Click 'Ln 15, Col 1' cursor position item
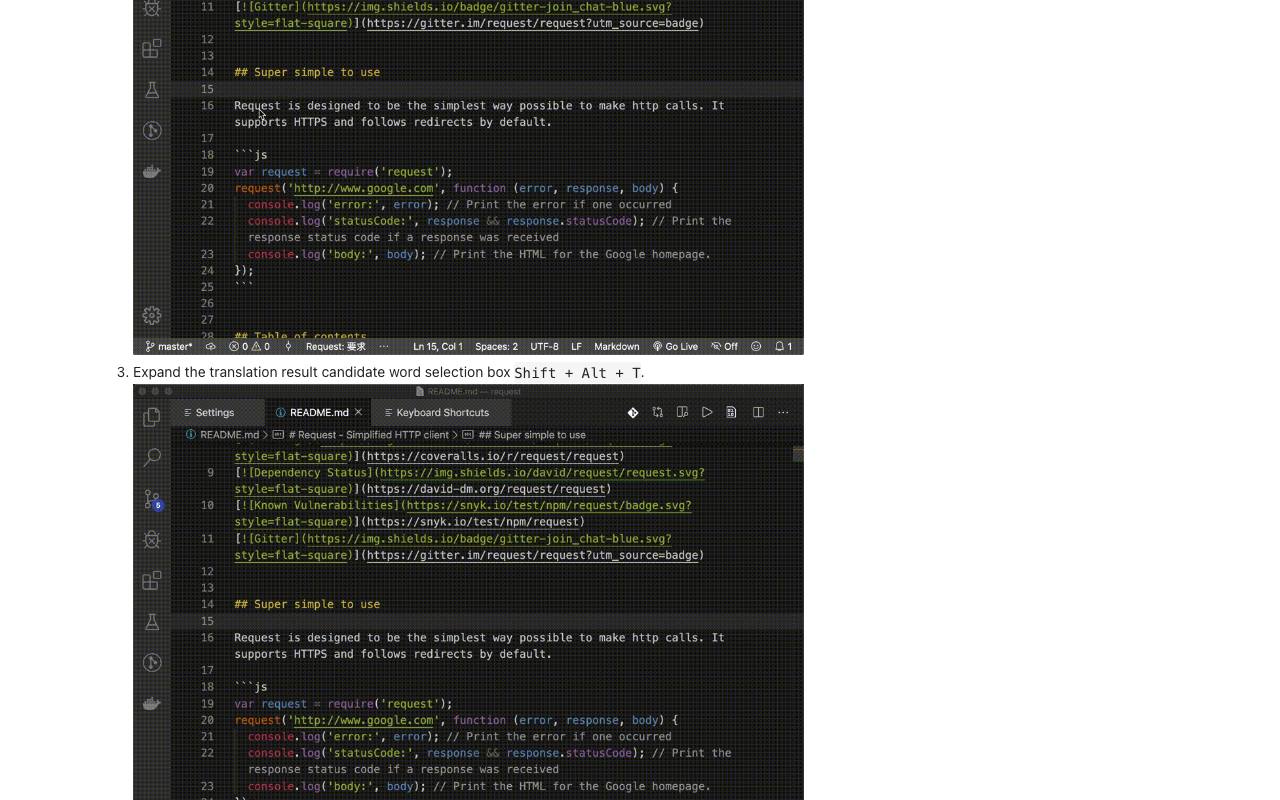 click(x=438, y=347)
